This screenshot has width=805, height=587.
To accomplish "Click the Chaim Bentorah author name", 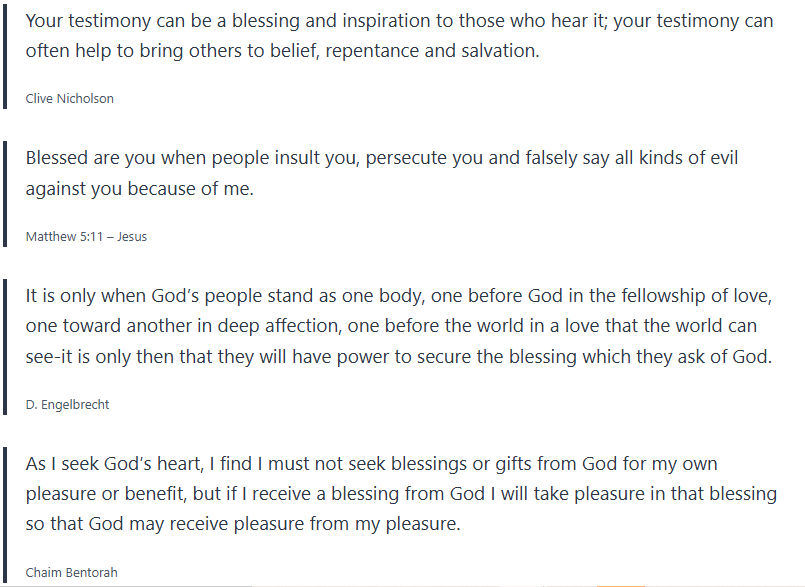I will pos(69,572).
